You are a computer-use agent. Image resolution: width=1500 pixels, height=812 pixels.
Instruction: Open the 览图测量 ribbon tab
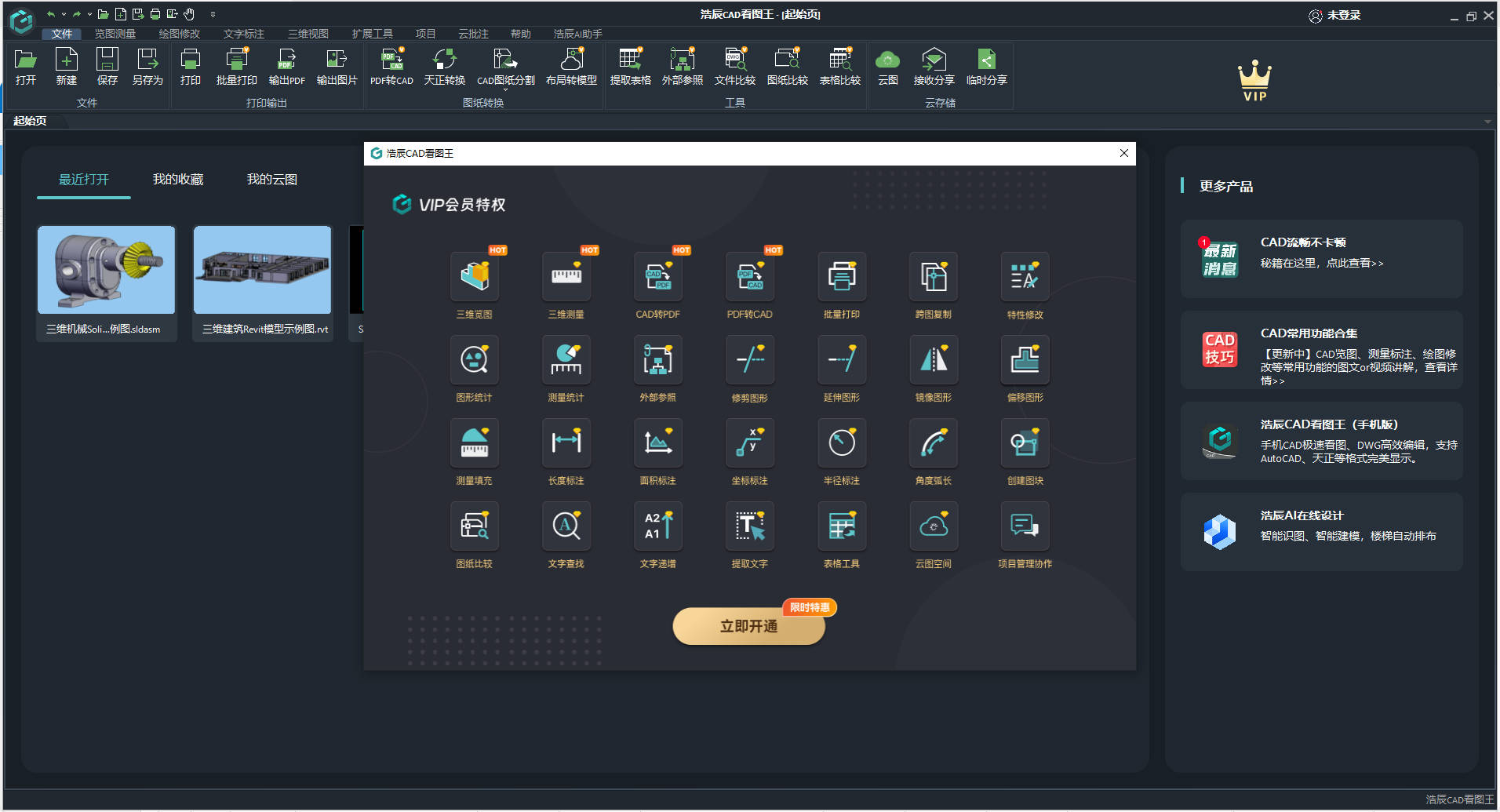[x=115, y=34]
